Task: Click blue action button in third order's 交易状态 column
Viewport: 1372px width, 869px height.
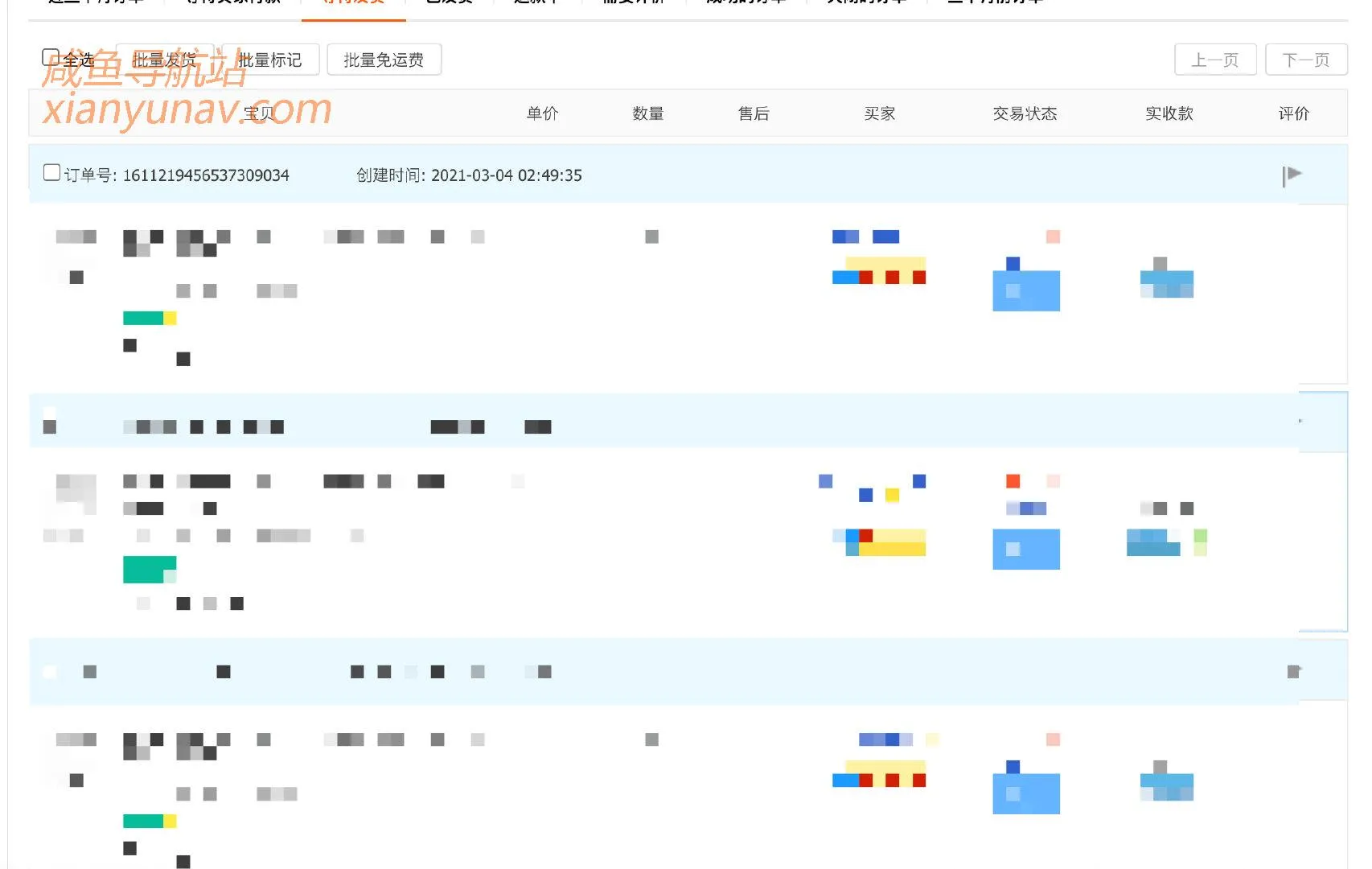Action: 1025,793
